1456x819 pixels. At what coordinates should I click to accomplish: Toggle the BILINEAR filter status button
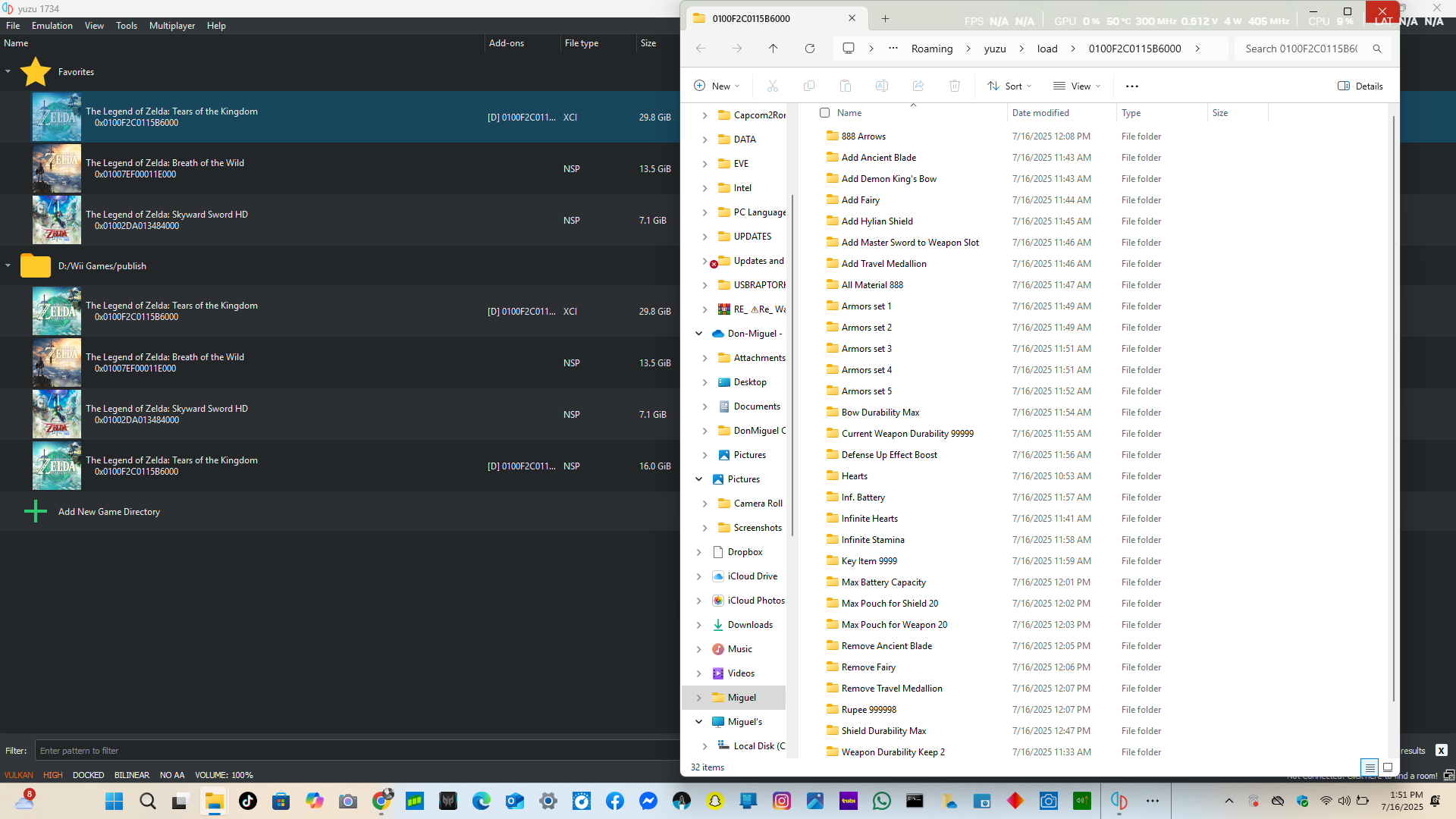(132, 775)
